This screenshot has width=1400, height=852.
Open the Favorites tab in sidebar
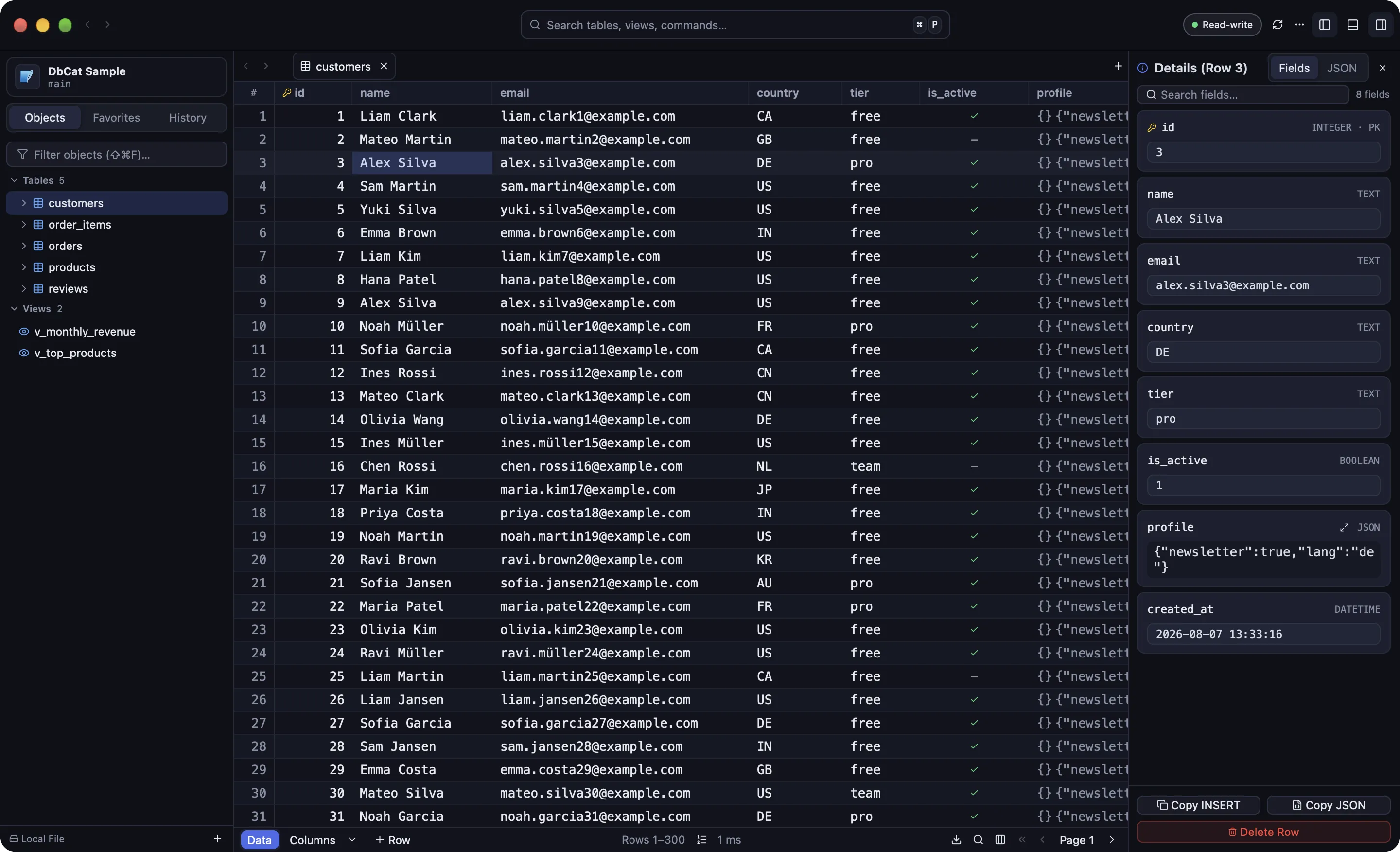[116, 118]
